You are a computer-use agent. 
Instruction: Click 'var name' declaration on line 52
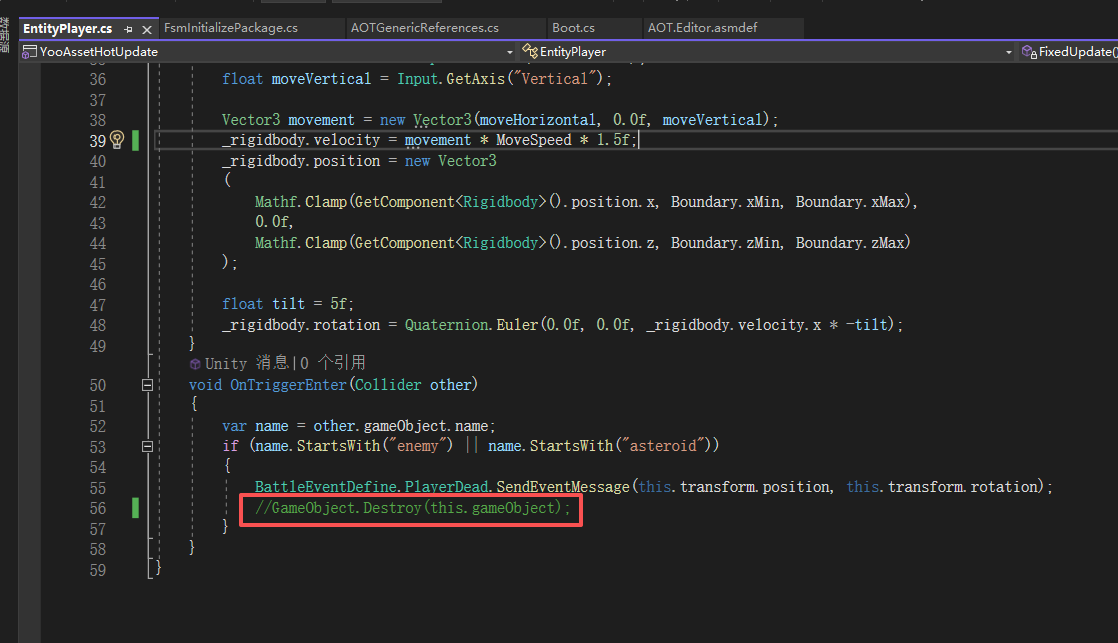pos(255,426)
